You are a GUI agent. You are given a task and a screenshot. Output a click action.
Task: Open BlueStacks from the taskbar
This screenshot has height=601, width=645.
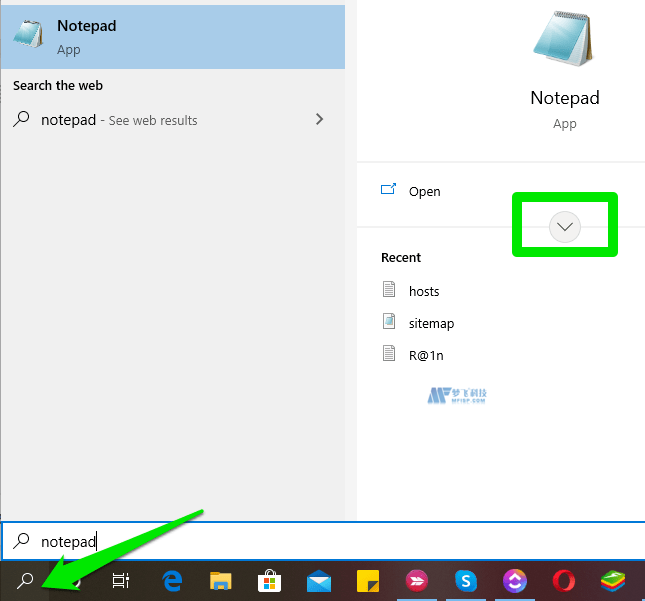point(613,580)
